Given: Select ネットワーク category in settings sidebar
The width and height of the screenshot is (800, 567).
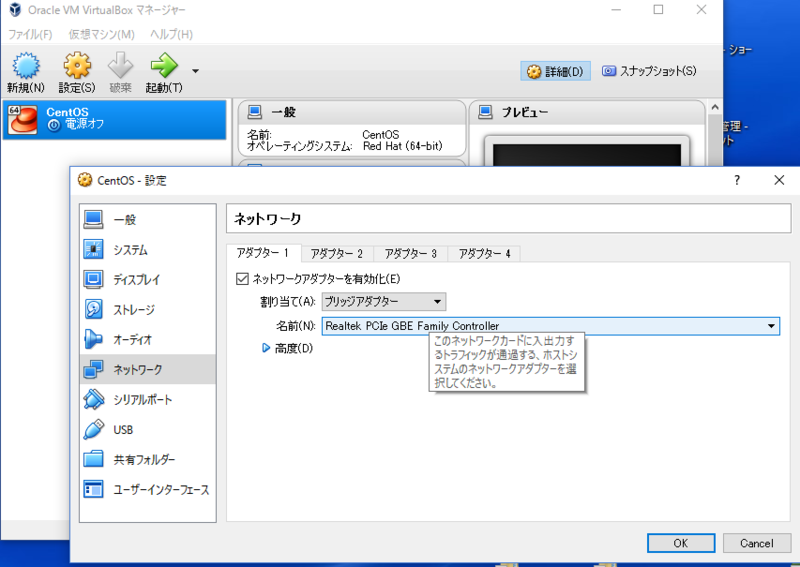Looking at the screenshot, I should coord(147,369).
